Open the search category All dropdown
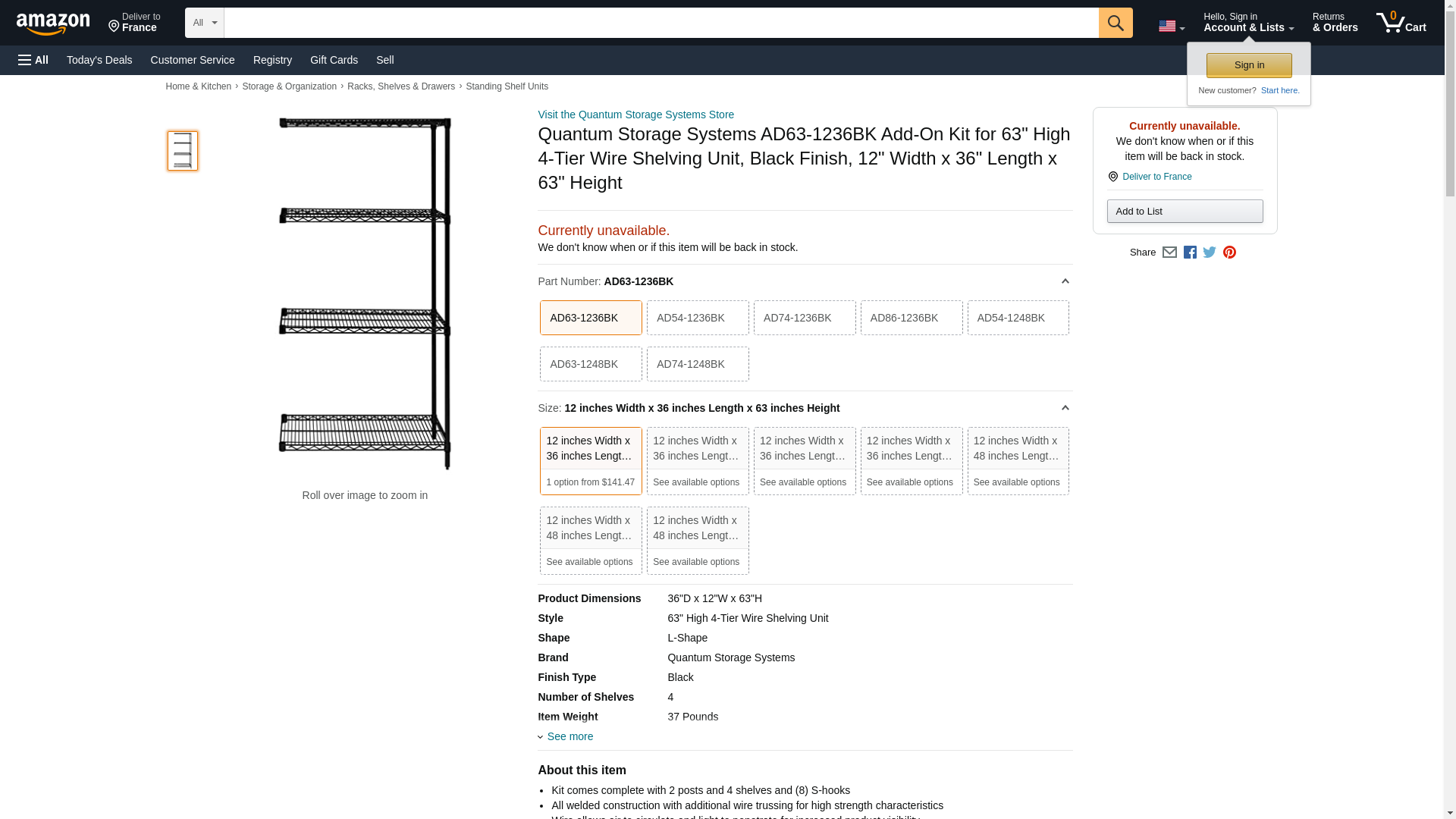1456x819 pixels. pyautogui.click(x=205, y=23)
